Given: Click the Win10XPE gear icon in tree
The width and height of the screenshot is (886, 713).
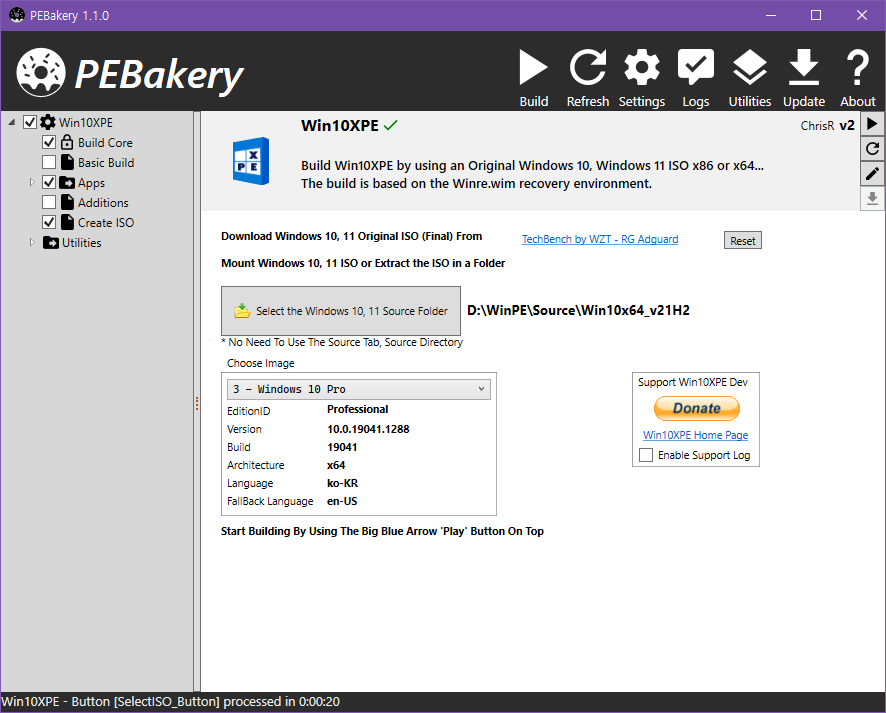Looking at the screenshot, I should tap(48, 122).
